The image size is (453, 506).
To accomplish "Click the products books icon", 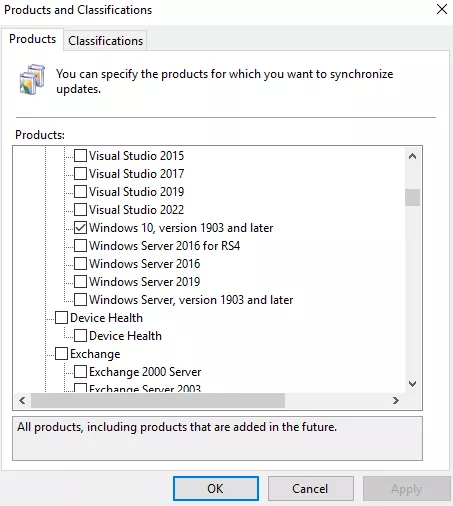I will [x=32, y=79].
